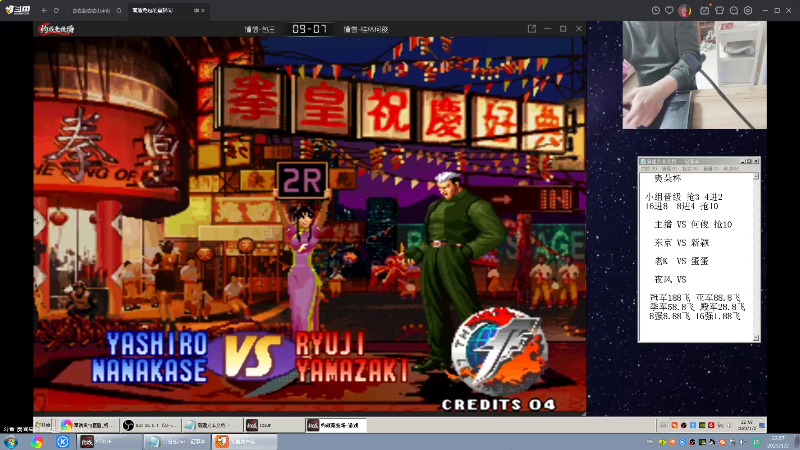Launch the blue K taskbar icon
800x450 pixels.
coord(63,441)
